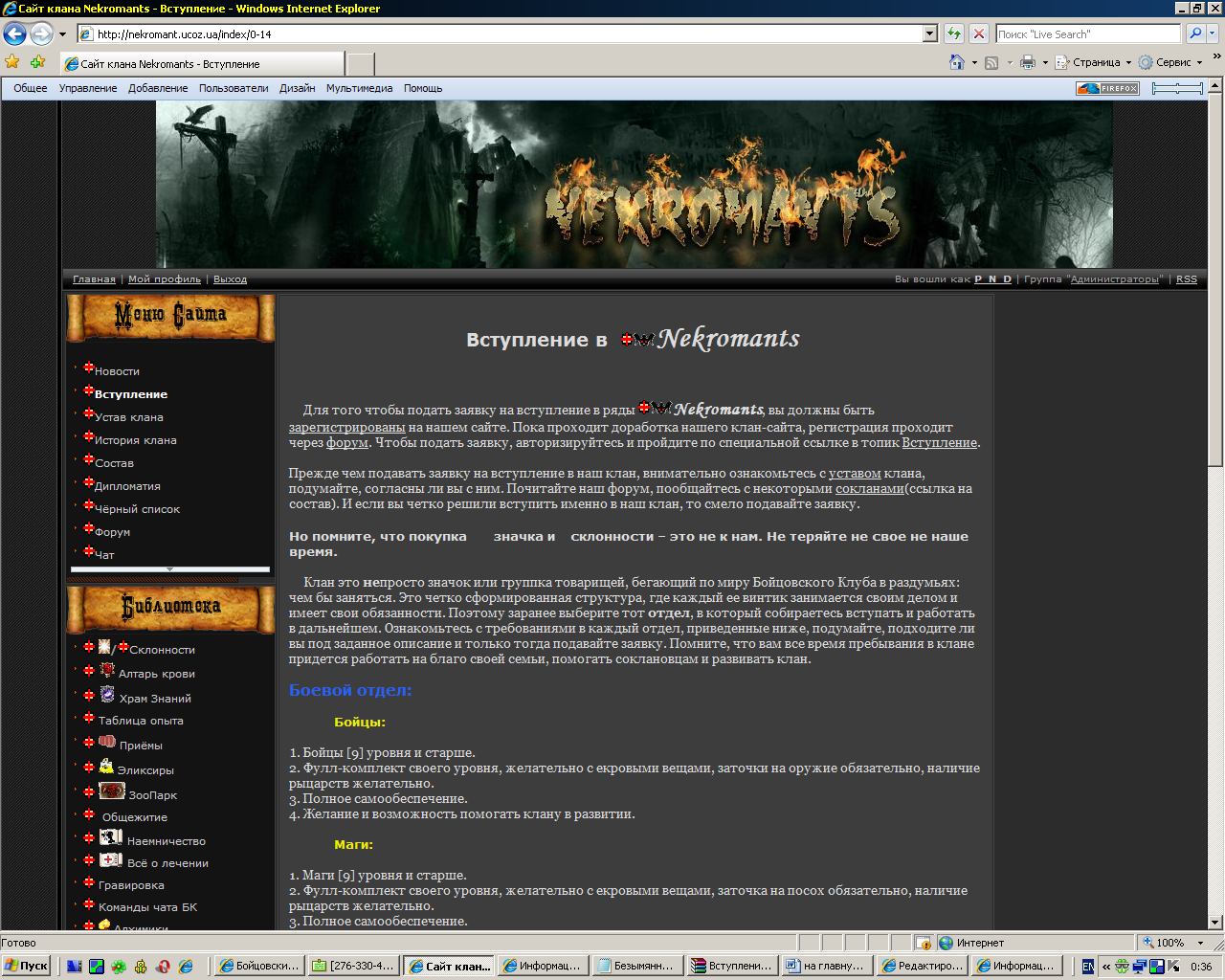The width and height of the screenshot is (1225, 980).
Task: Open Новости in site menu
Action: click(117, 371)
